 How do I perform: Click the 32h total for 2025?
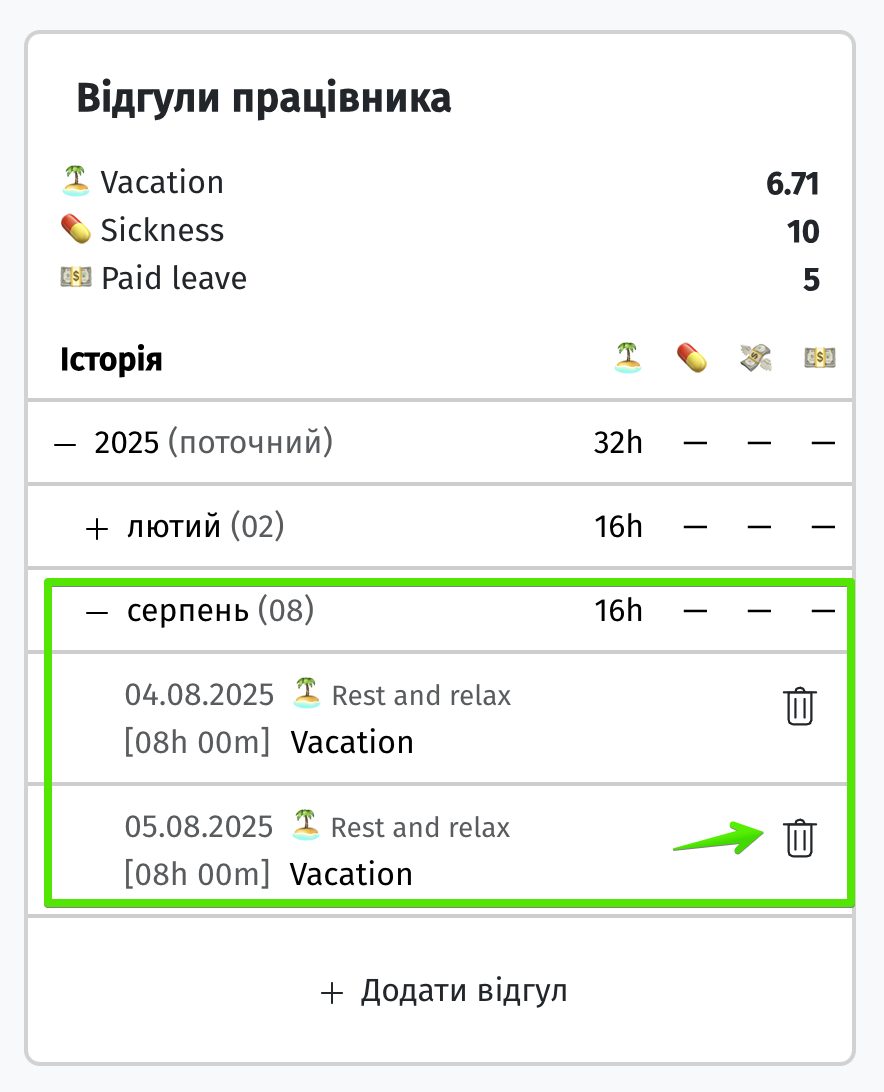coord(618,443)
